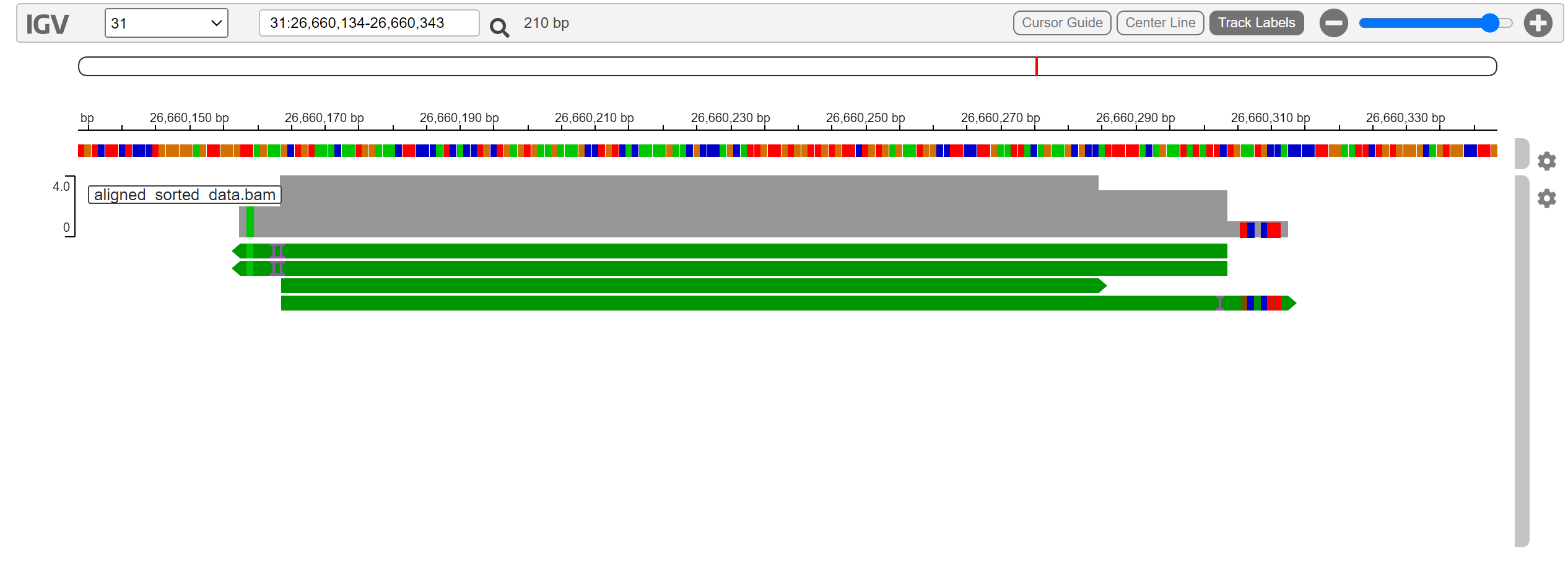Click the 26,660,150 bp ruler label
The width and height of the screenshot is (1568, 577).
click(x=189, y=118)
